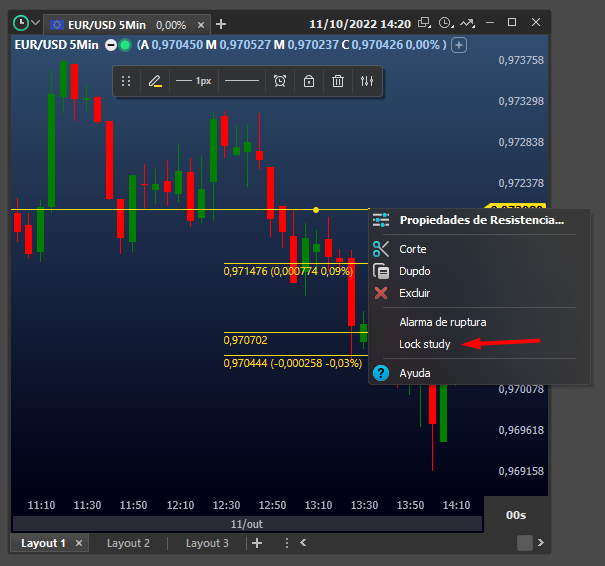Close the Layout 1 tab
Image resolution: width=605 pixels, height=566 pixels.
pyautogui.click(x=80, y=543)
